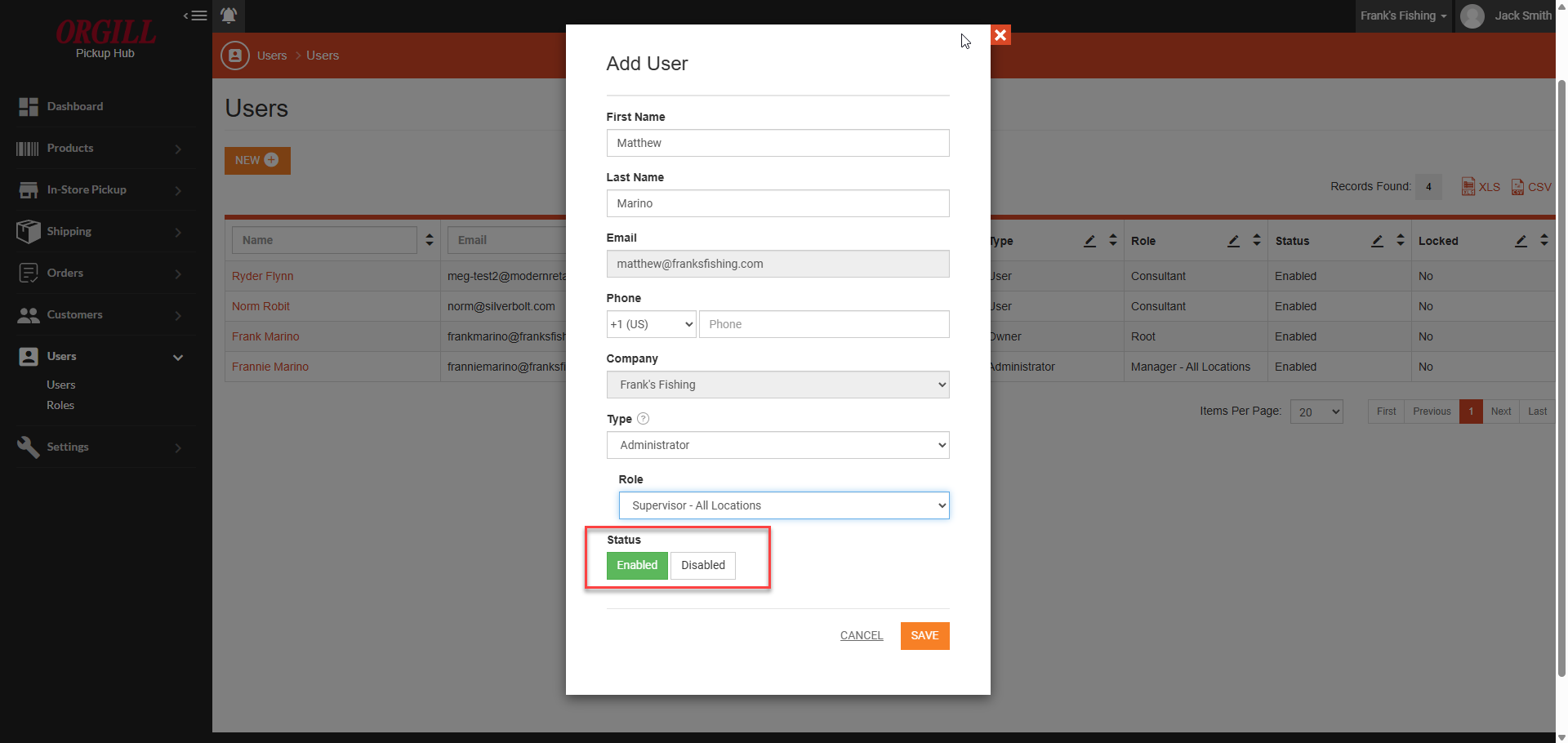Open Ryder Flynn user record

(263, 276)
